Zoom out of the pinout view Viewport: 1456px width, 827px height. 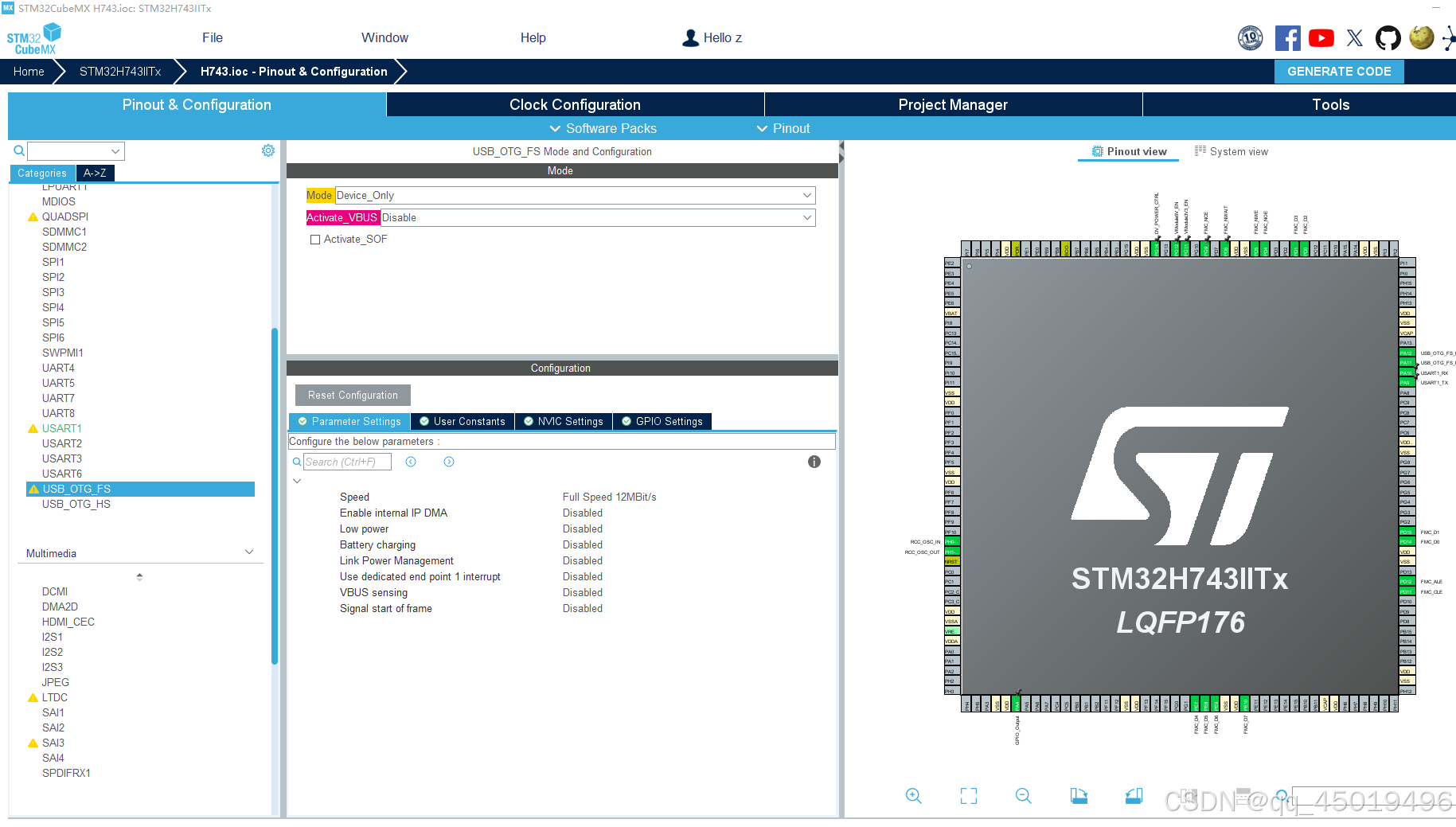(1024, 796)
